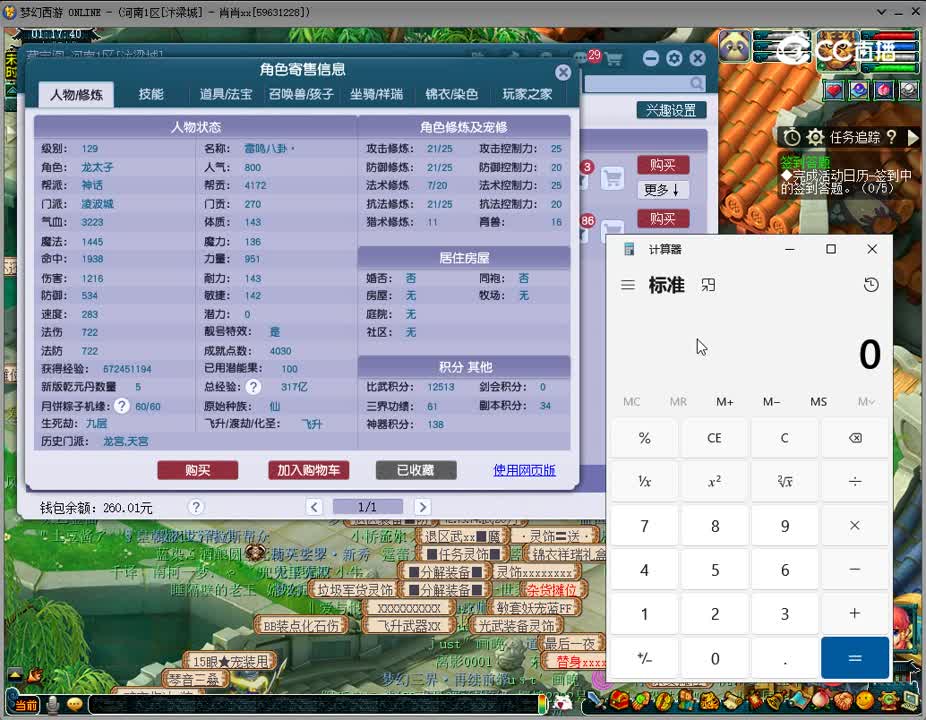Open shopping cart icon with badge 29
926x720 pixels.
click(x=613, y=58)
